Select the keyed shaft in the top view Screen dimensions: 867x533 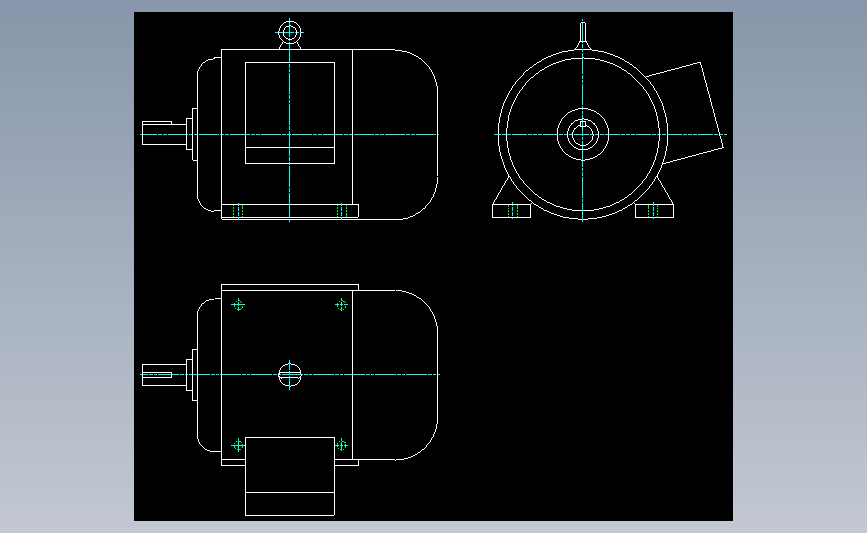[x=164, y=375]
